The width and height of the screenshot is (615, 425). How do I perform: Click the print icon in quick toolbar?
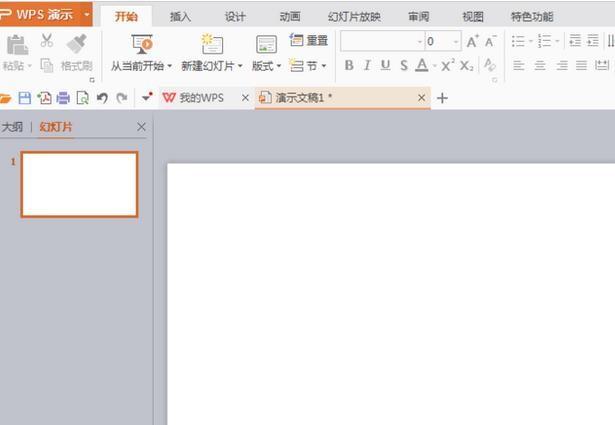pyautogui.click(x=63, y=98)
